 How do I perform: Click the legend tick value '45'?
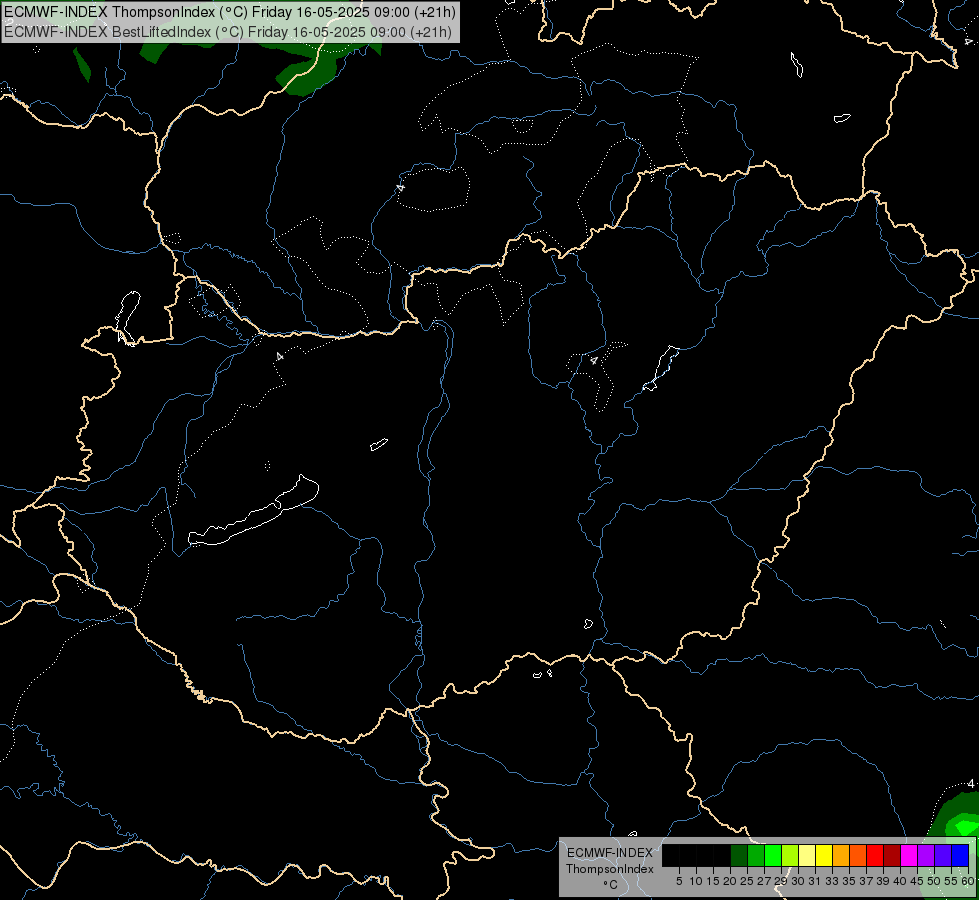tap(917, 881)
